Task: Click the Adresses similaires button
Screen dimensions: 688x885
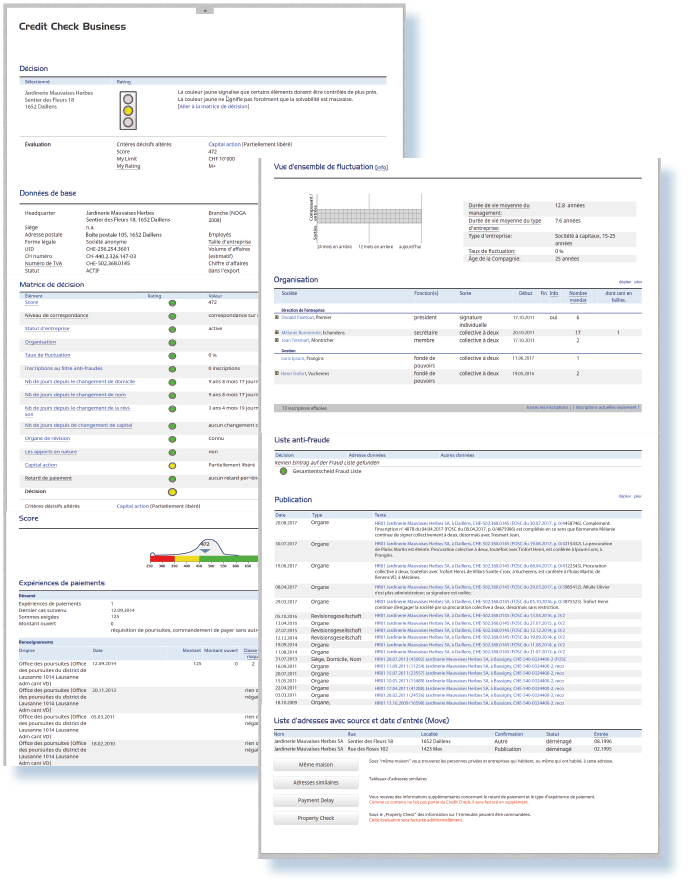Action: (315, 783)
